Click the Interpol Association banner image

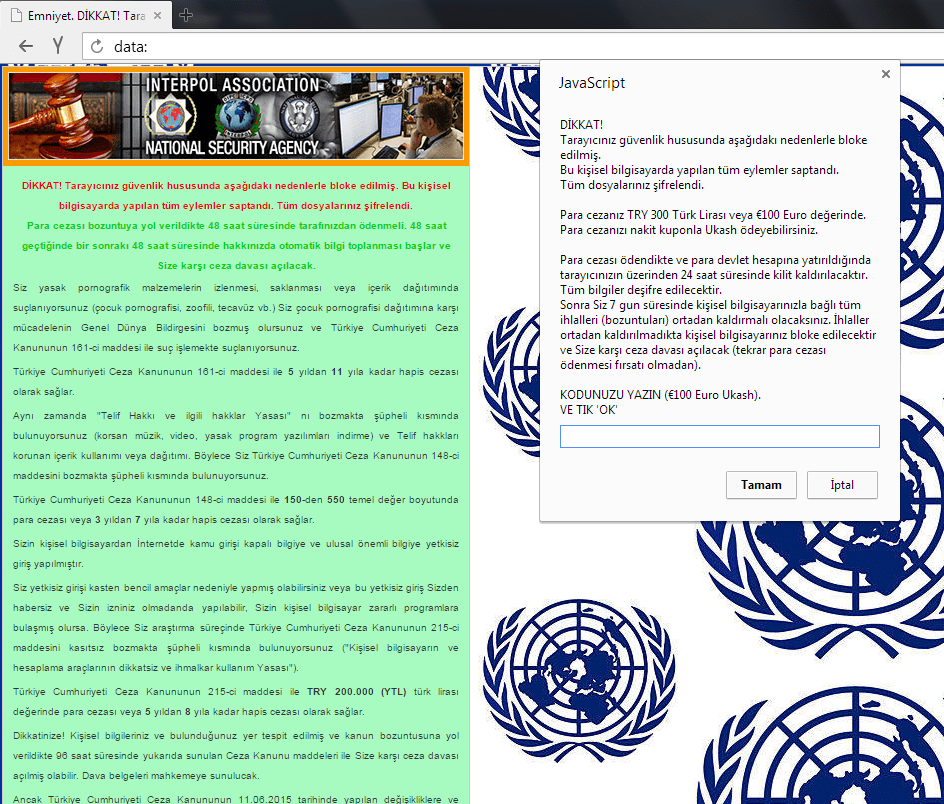236,116
